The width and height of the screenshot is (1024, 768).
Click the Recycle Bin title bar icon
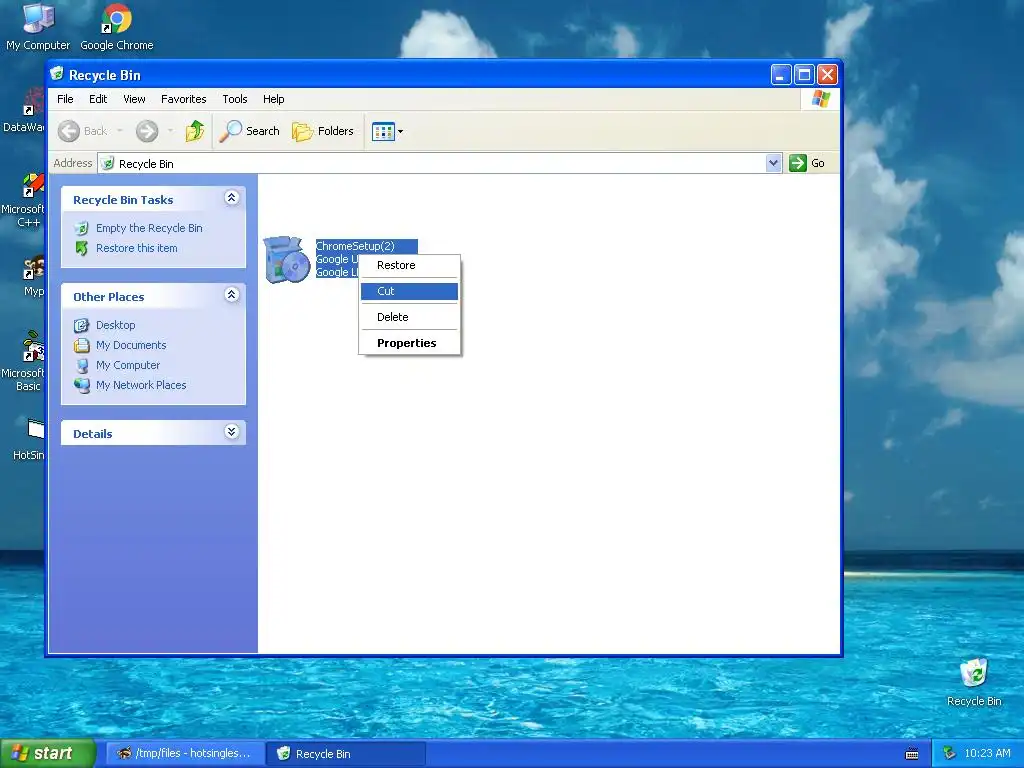[57, 74]
